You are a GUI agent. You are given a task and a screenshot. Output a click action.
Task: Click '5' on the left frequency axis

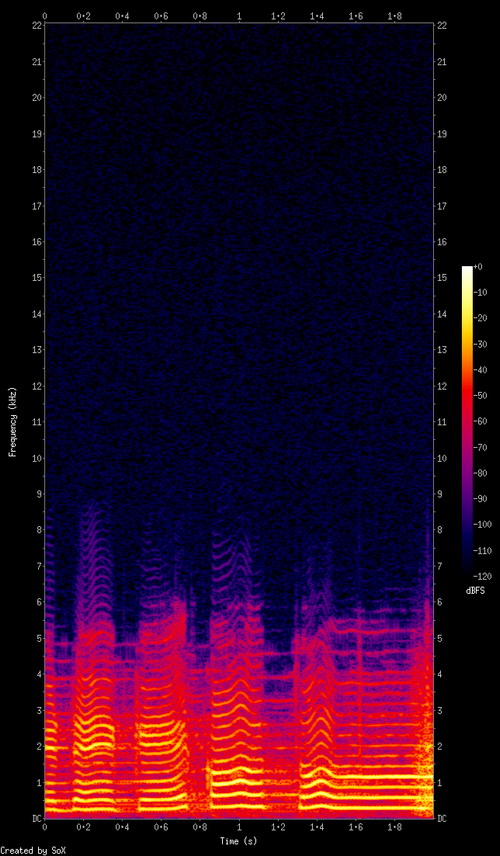click(x=38, y=638)
